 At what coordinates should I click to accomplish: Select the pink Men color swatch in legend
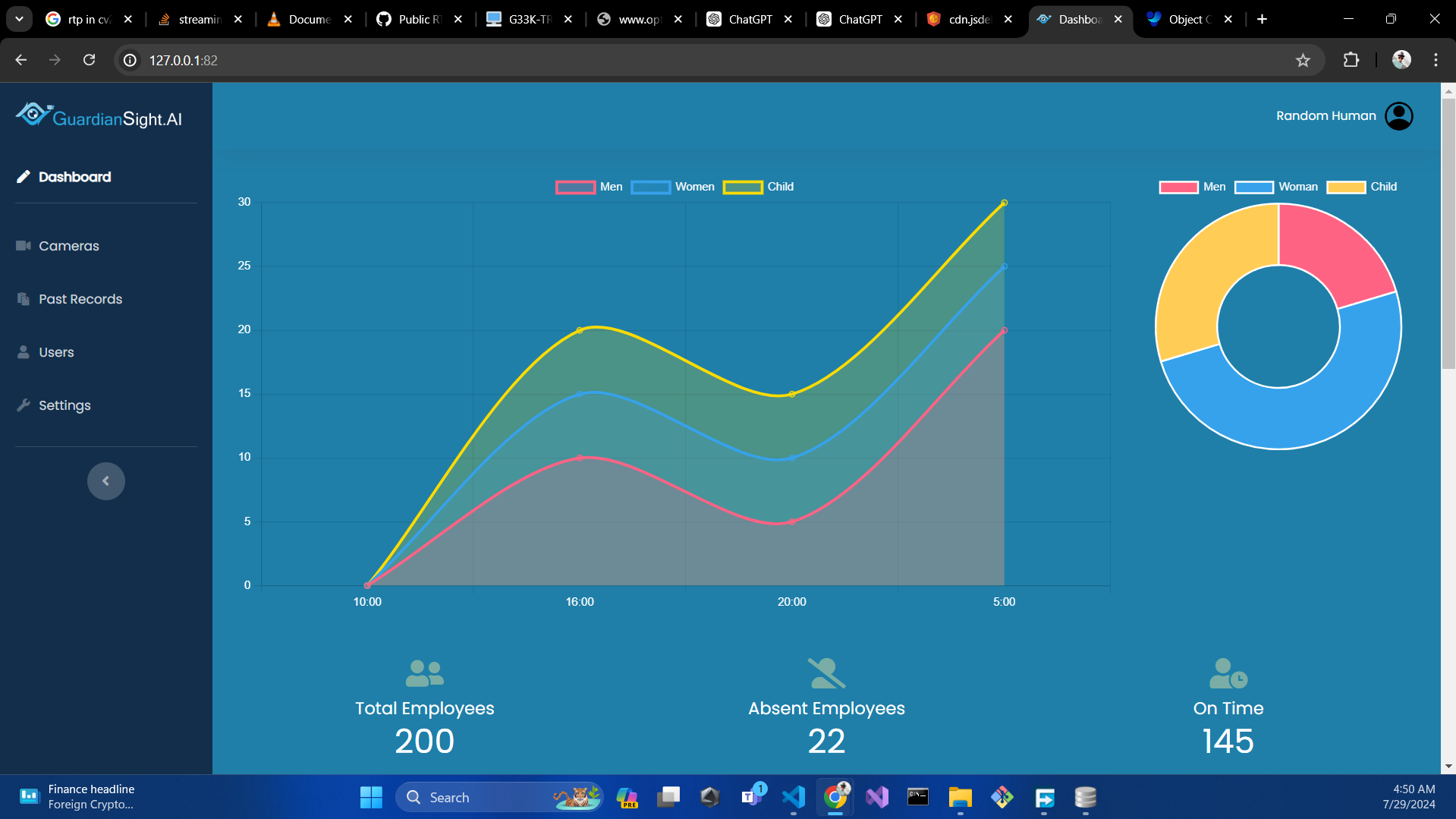(x=575, y=187)
